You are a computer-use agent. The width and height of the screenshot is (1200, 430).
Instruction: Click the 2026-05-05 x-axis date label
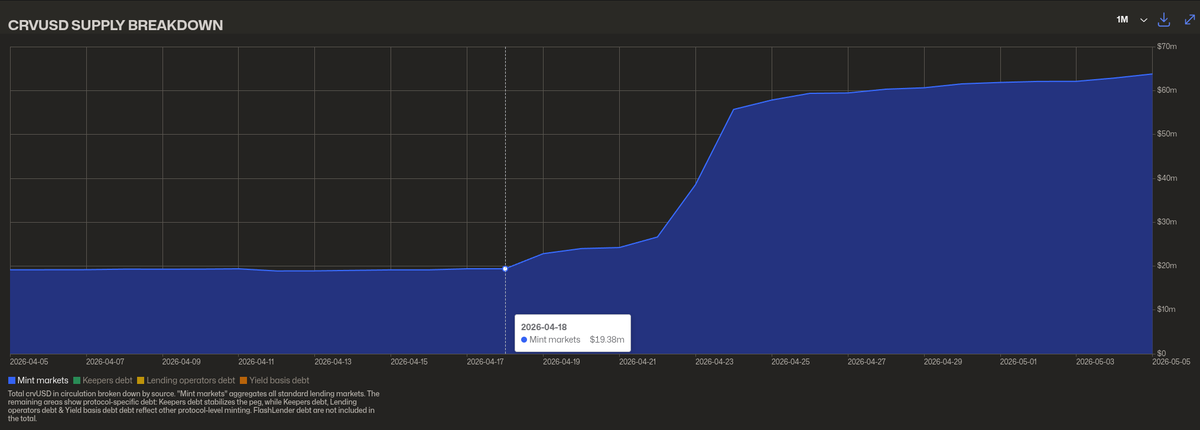tap(1169, 361)
